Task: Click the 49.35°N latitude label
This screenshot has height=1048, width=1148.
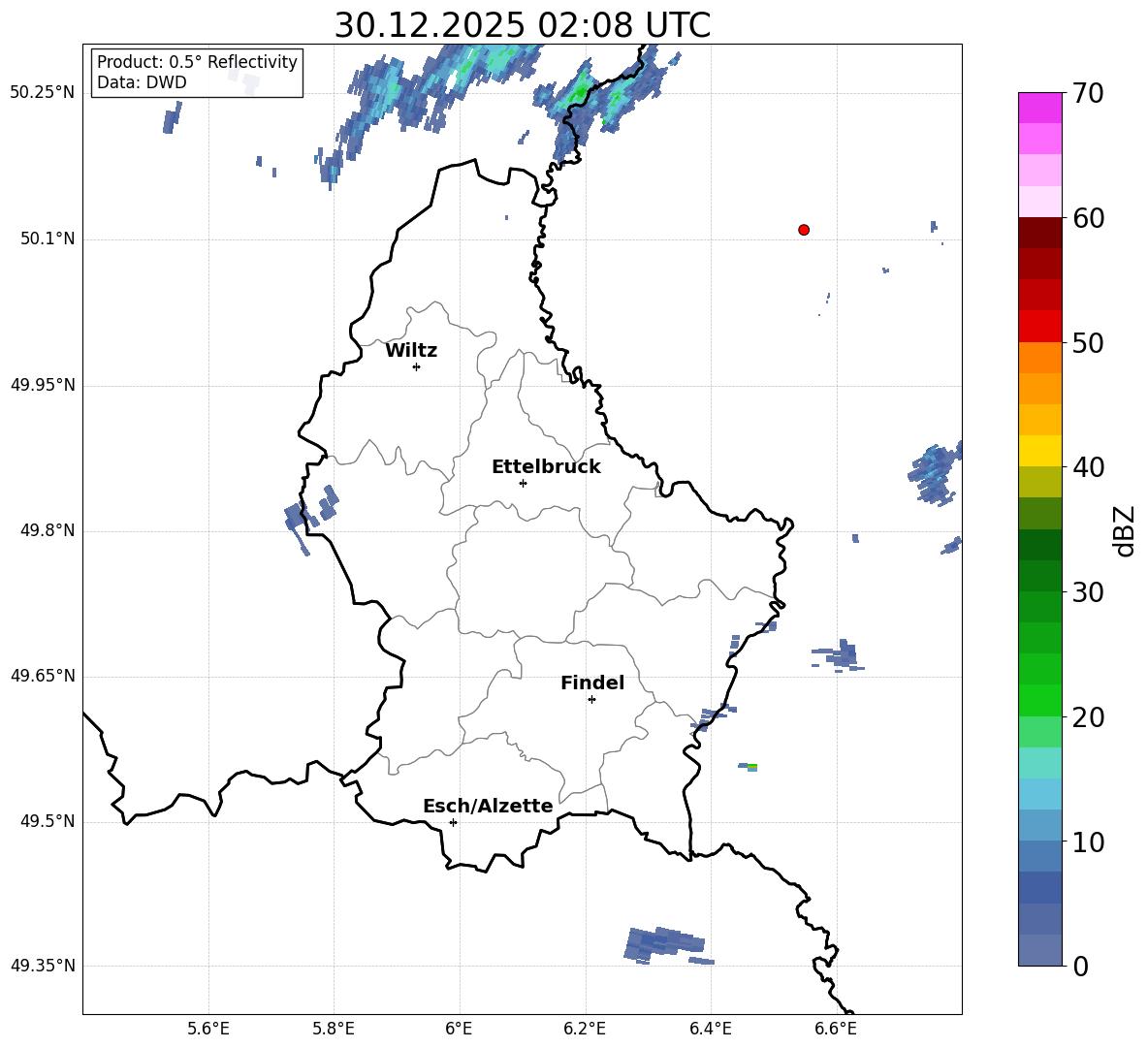Action: click(x=43, y=966)
